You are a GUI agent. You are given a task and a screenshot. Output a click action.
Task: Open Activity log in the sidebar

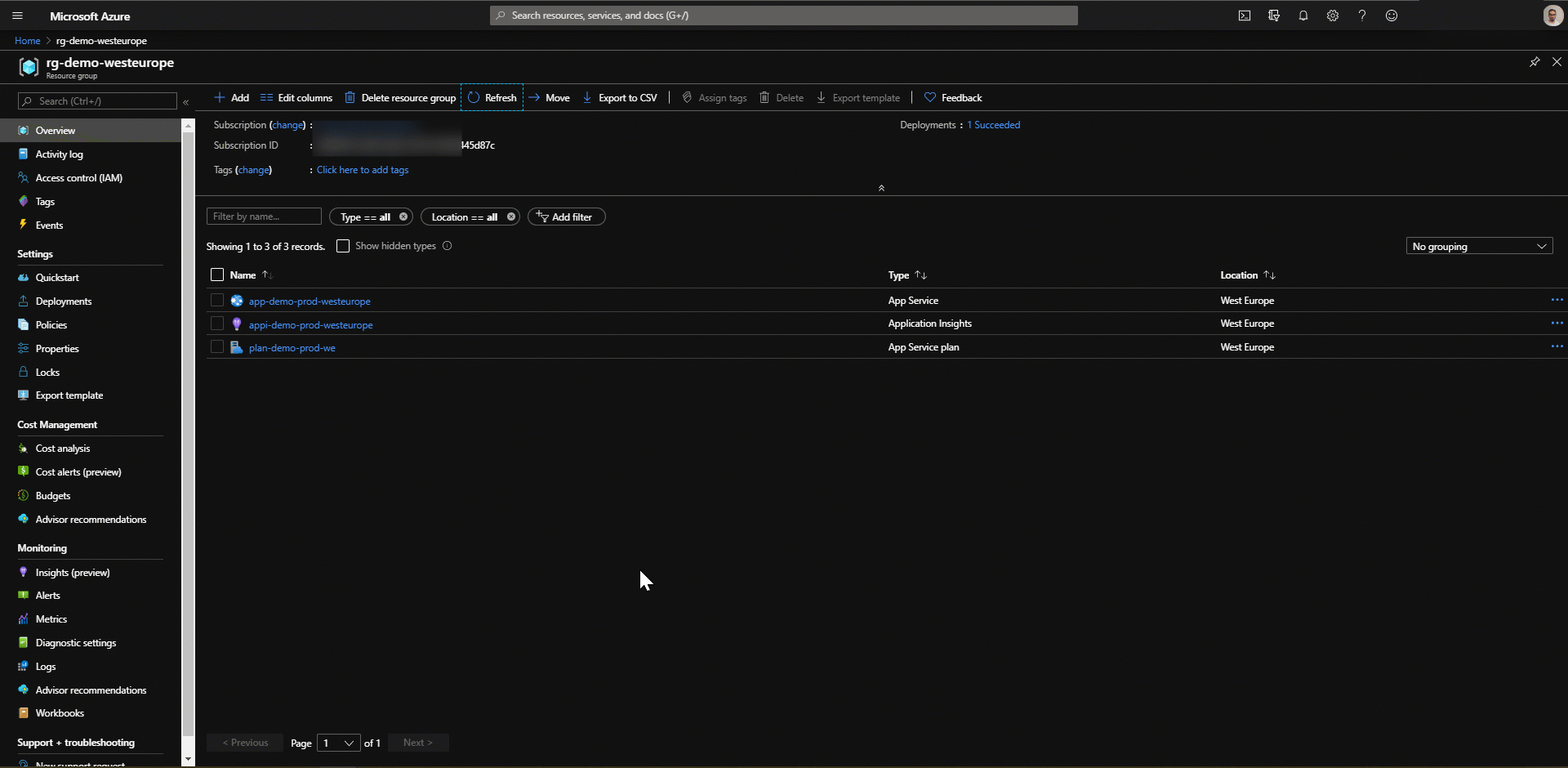click(x=59, y=154)
